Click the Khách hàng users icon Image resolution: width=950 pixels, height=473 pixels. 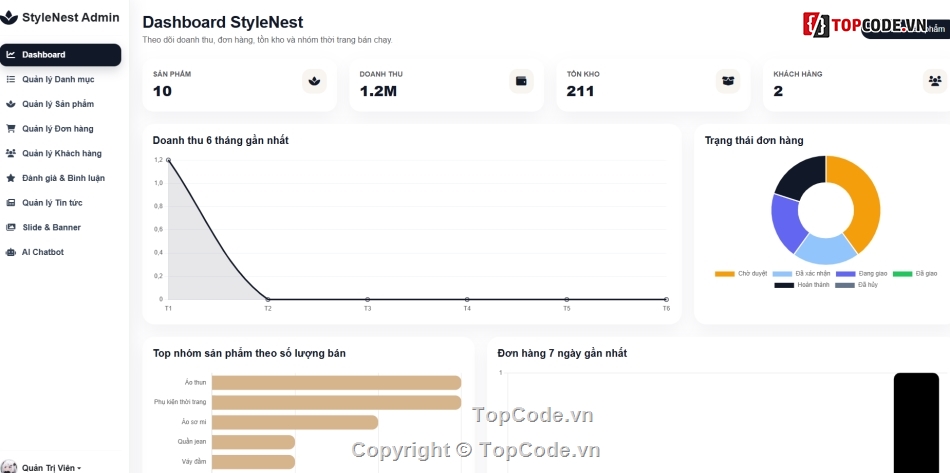935,81
